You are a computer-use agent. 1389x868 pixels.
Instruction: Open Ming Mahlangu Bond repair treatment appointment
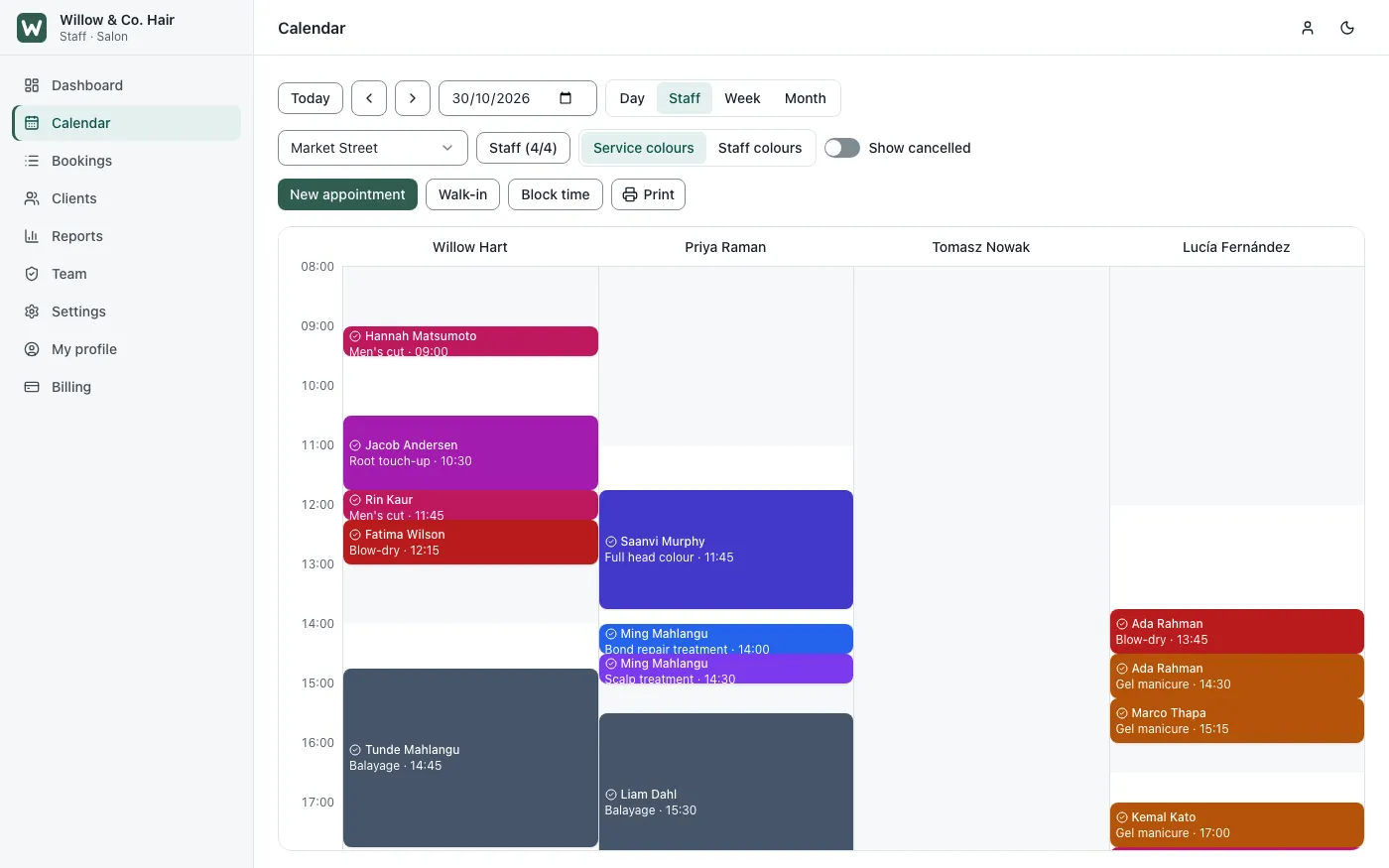[x=726, y=639]
